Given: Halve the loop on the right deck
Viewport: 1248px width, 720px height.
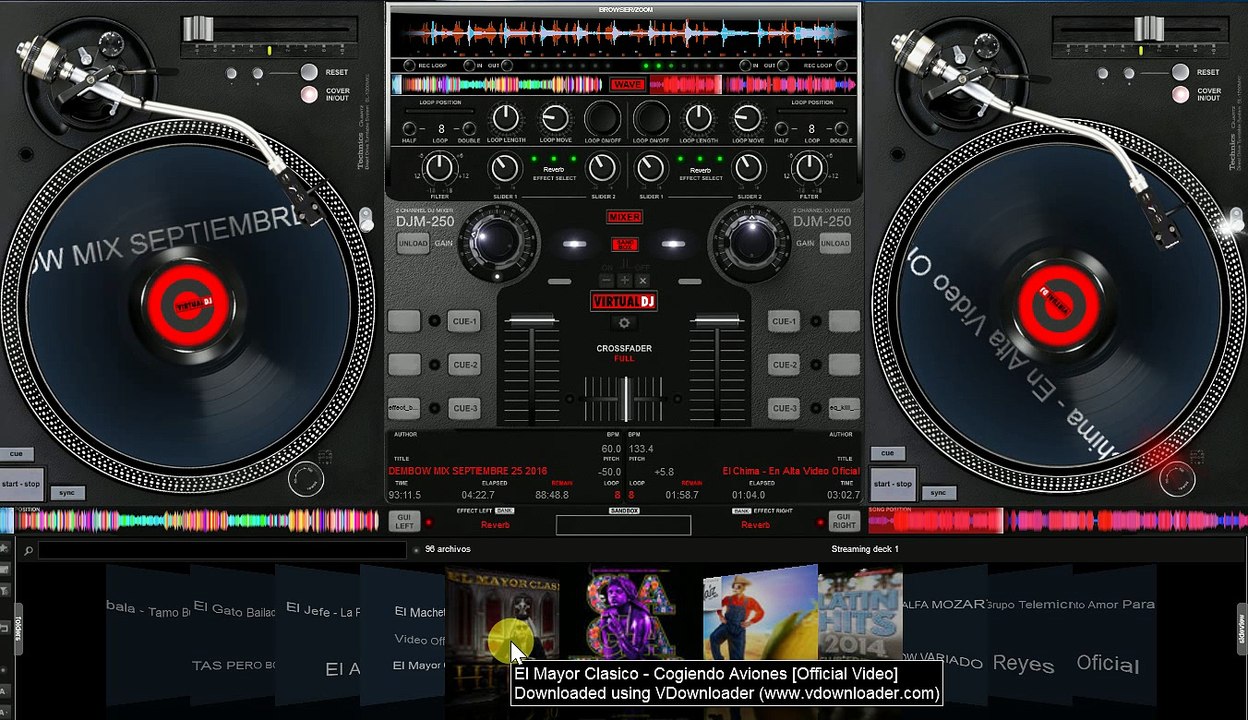Looking at the screenshot, I should pyautogui.click(x=781, y=129).
